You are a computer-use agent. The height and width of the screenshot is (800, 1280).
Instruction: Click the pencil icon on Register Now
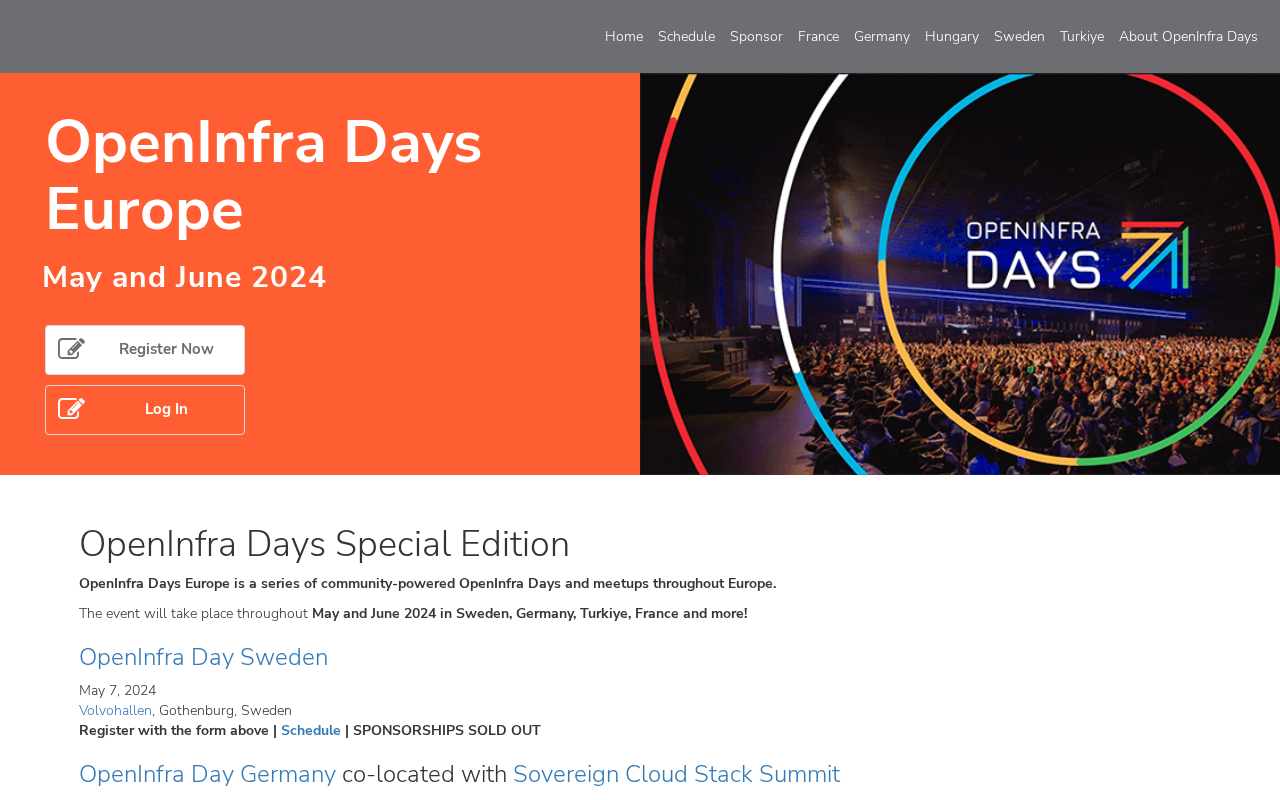click(71, 349)
